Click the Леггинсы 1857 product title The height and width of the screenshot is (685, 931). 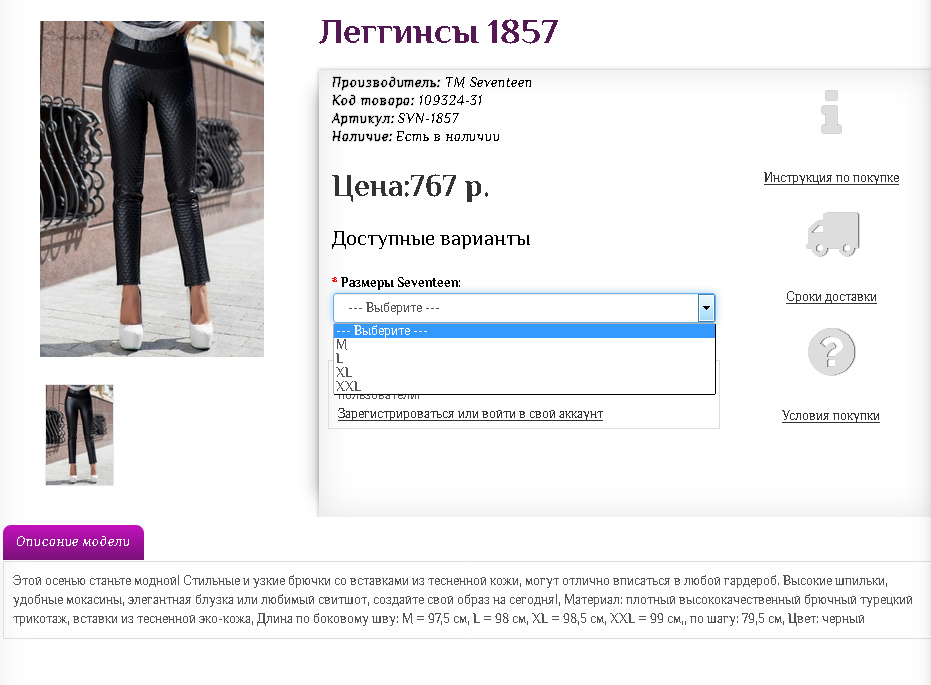tap(439, 31)
